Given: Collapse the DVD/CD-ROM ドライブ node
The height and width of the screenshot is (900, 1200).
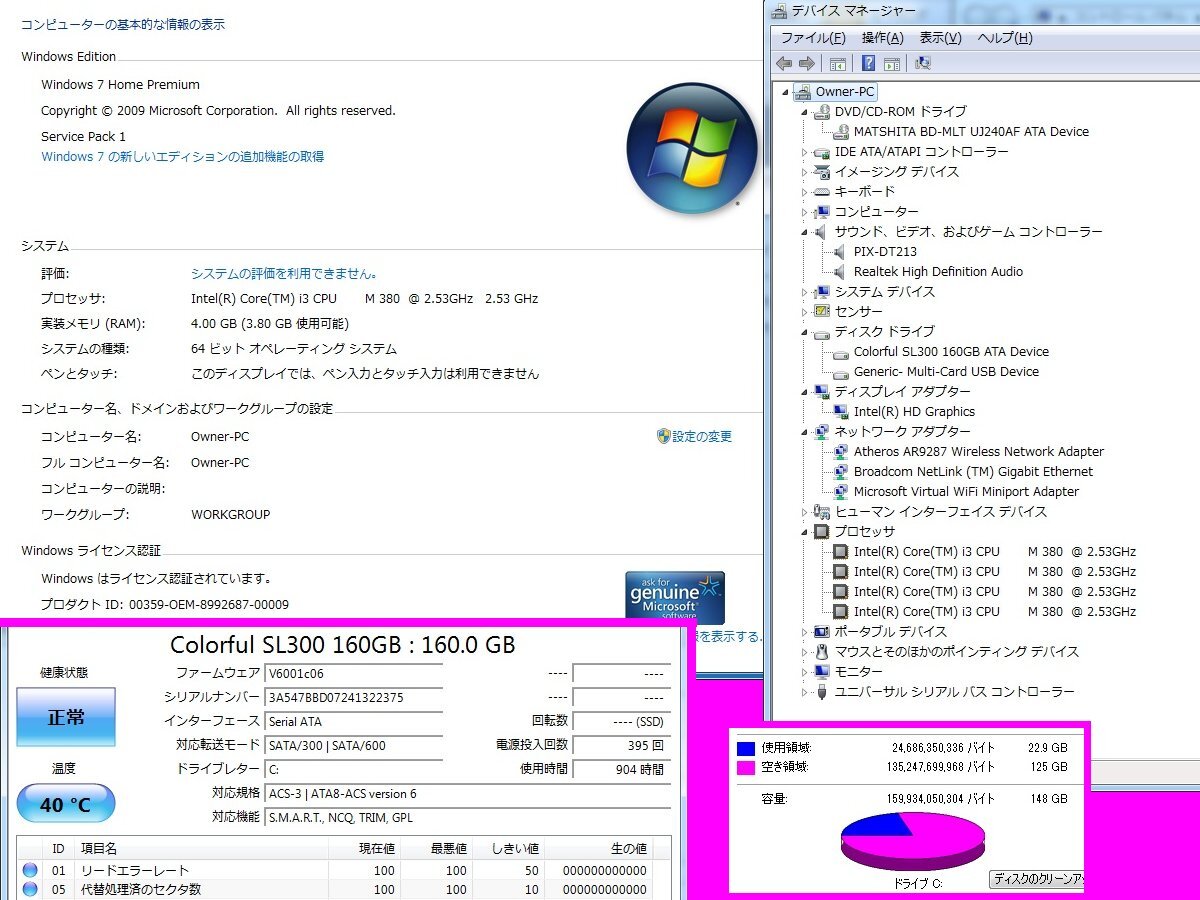Looking at the screenshot, I should click(x=805, y=112).
